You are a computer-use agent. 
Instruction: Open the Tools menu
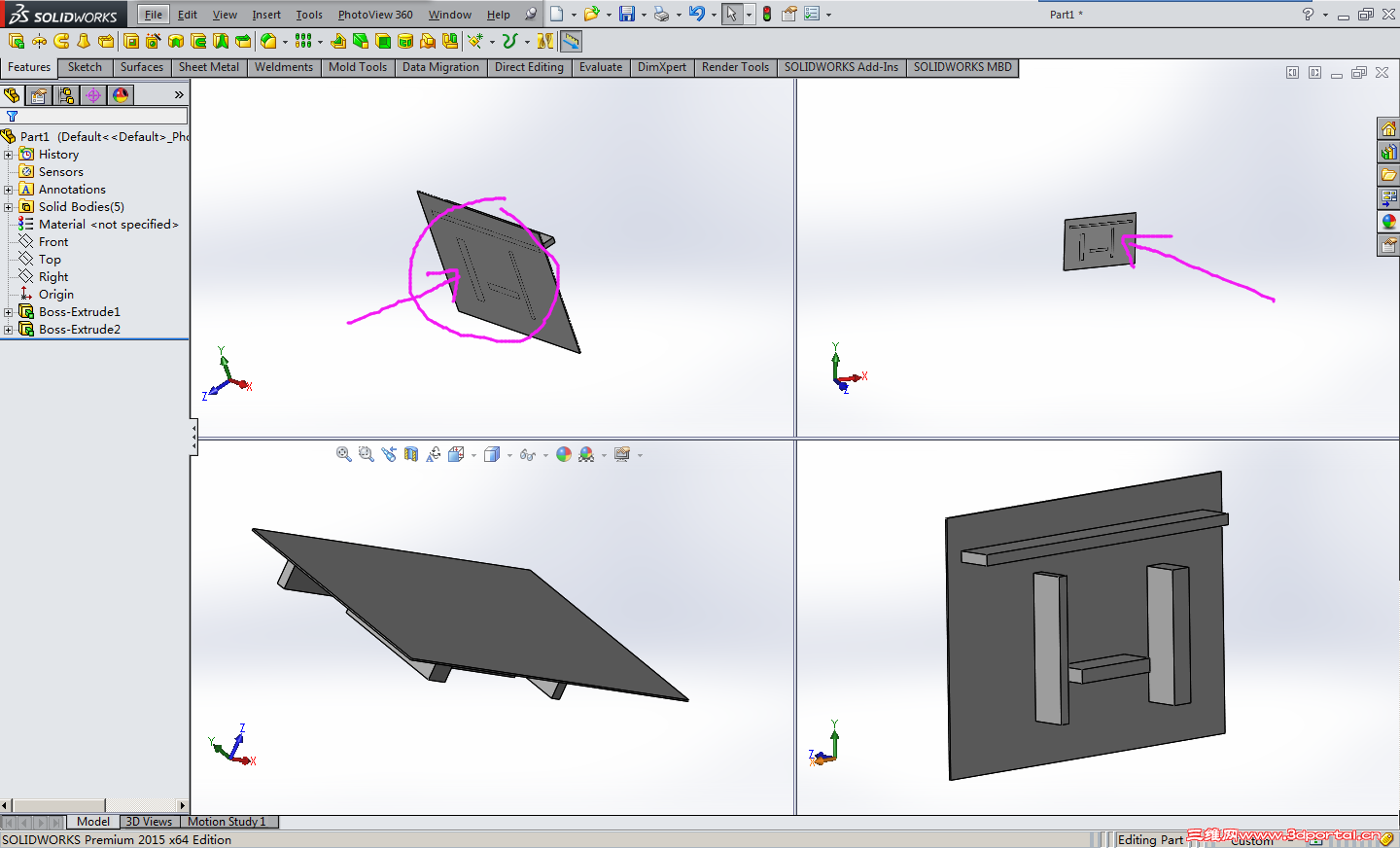click(x=309, y=15)
